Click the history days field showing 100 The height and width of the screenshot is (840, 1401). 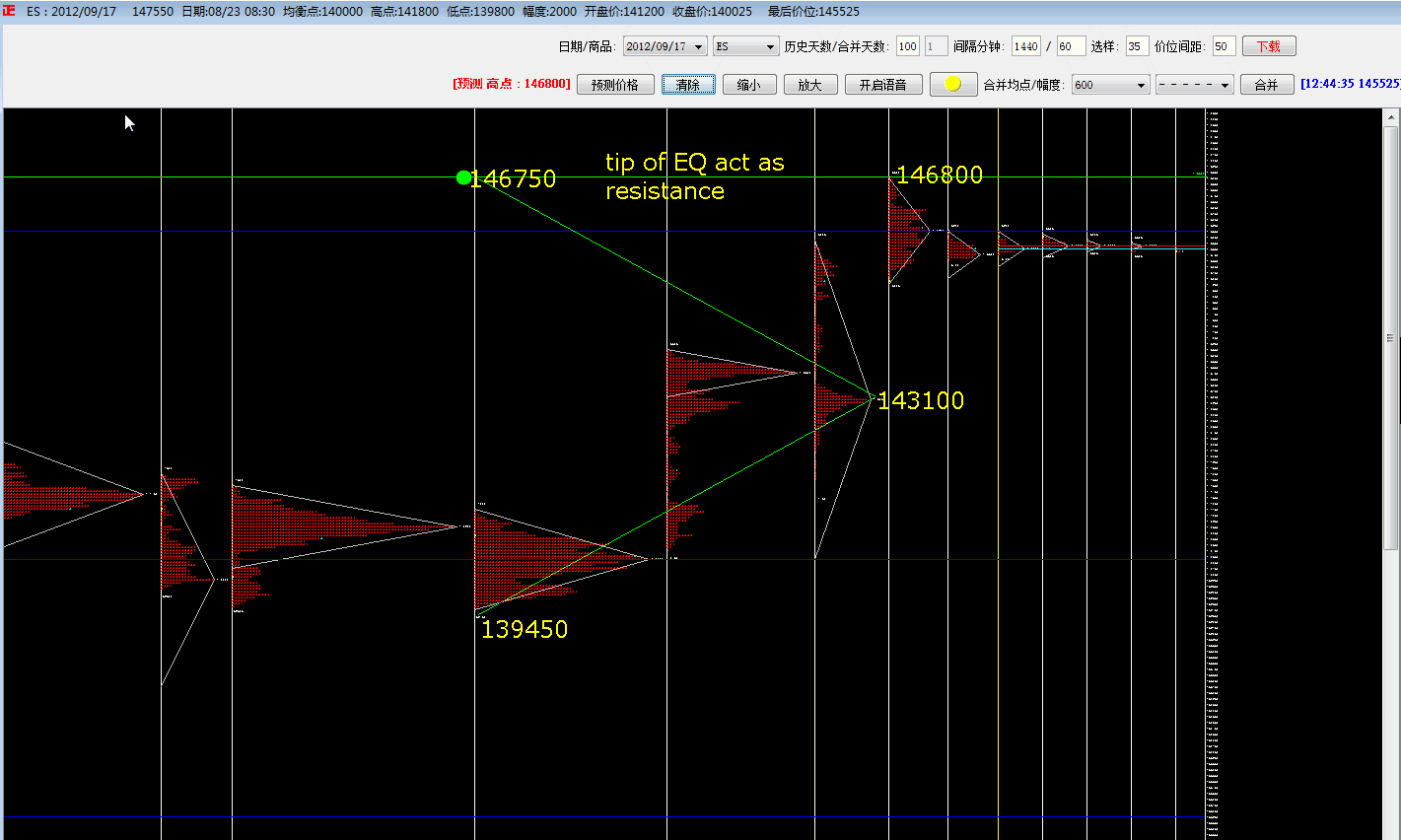(x=908, y=46)
